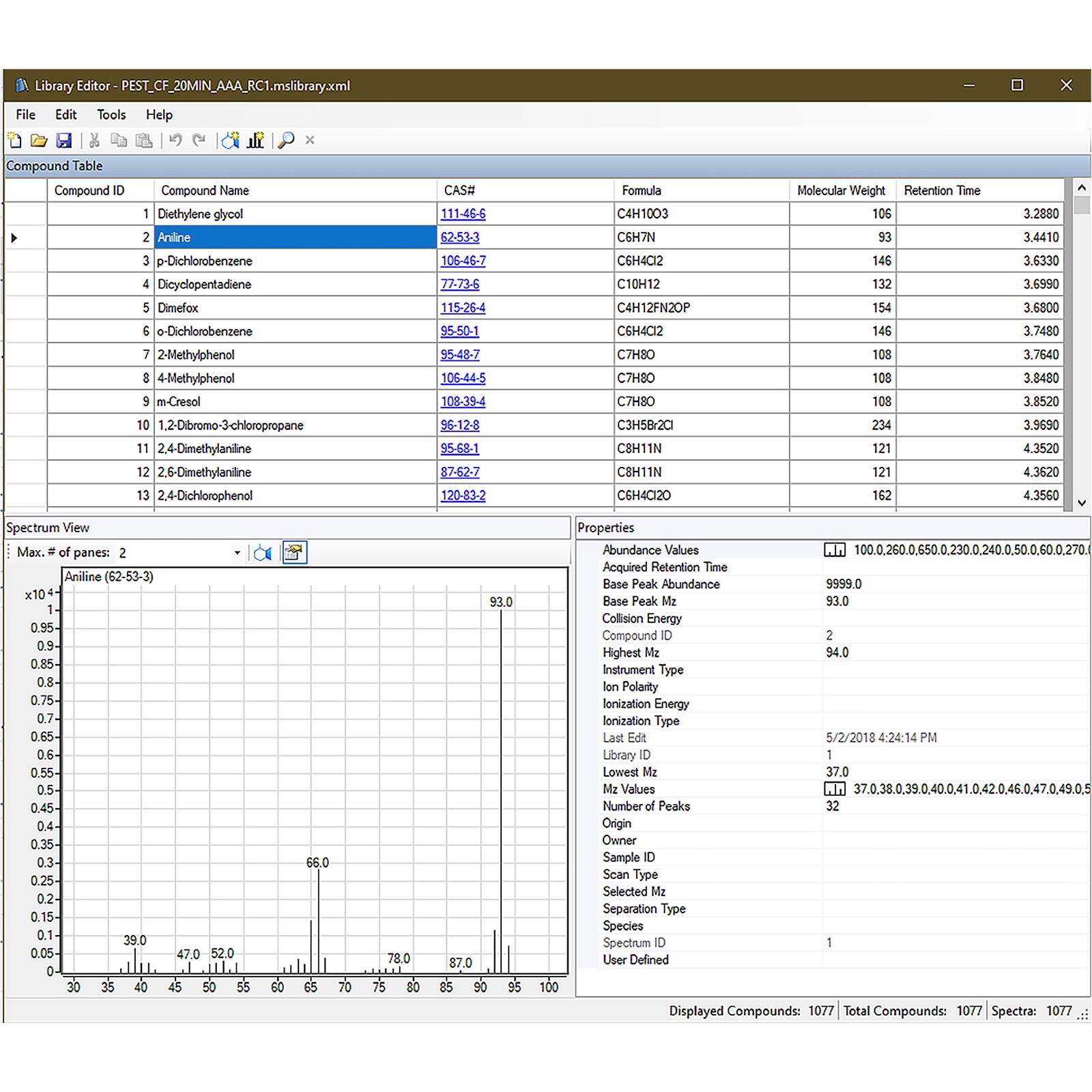Paste from the clipboard
Viewport: 1092px width, 1092px height.
click(x=144, y=140)
